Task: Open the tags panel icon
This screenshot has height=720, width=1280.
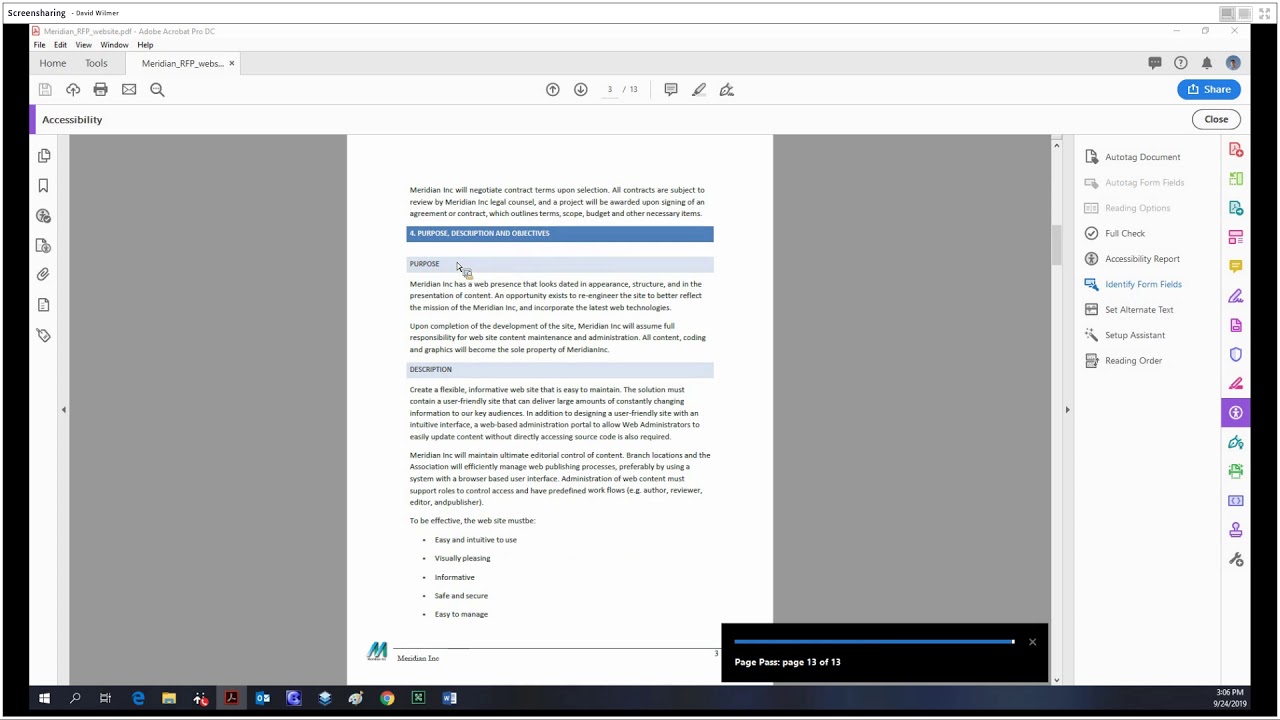Action: (x=44, y=335)
